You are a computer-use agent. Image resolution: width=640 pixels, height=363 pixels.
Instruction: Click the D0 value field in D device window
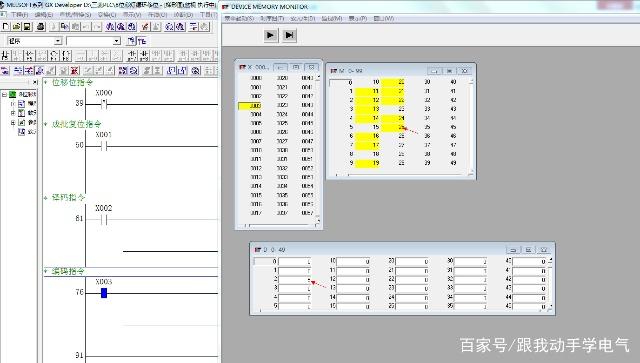coord(294,261)
